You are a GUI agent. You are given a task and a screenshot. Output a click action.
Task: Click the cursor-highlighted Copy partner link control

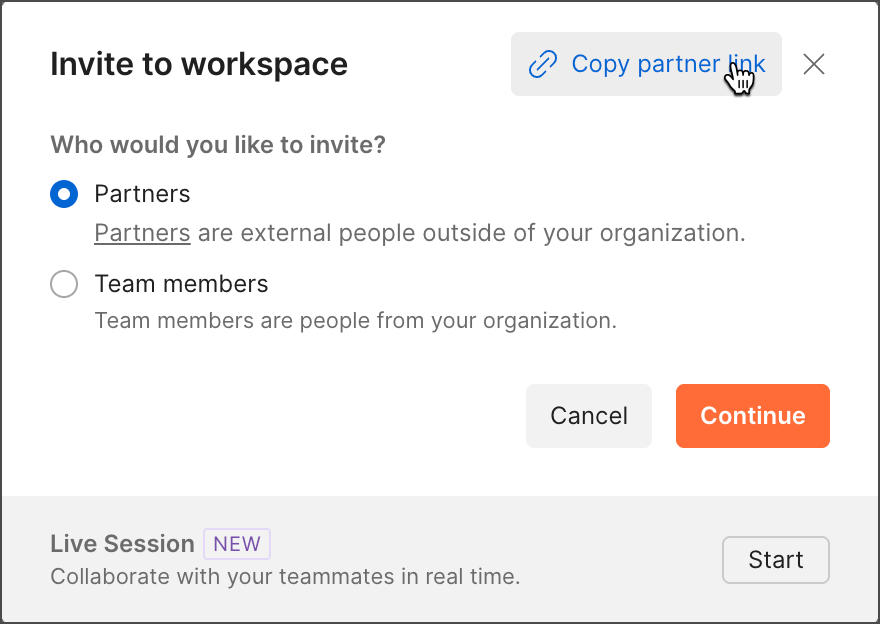click(x=646, y=64)
